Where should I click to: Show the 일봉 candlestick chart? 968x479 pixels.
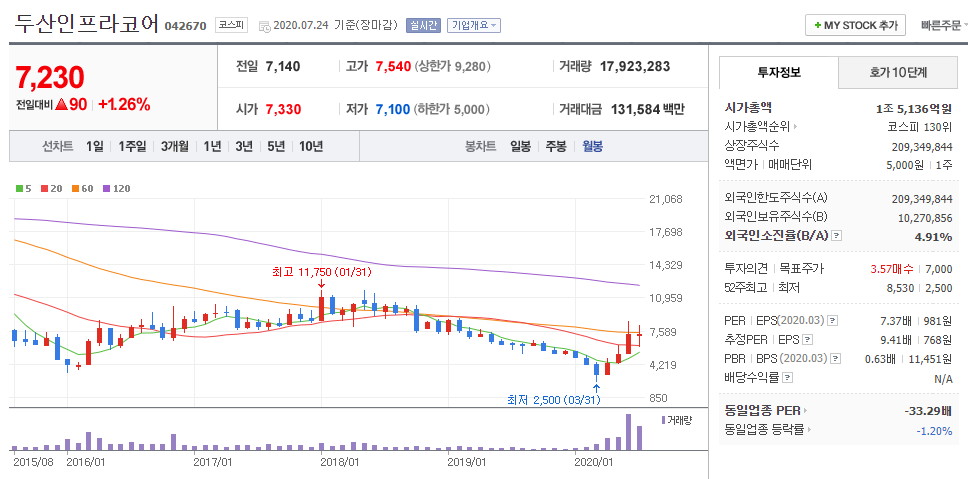tap(520, 146)
